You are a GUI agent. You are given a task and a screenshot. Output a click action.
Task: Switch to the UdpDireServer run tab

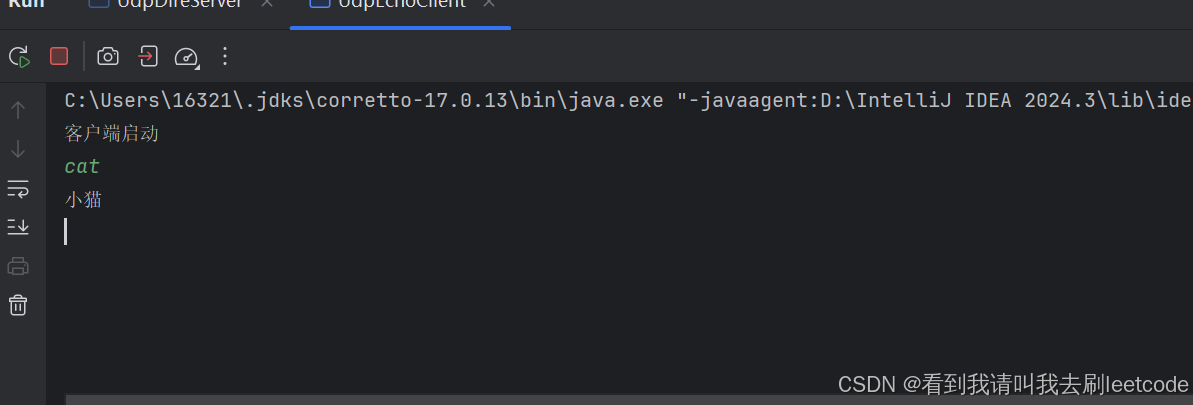coord(179,4)
